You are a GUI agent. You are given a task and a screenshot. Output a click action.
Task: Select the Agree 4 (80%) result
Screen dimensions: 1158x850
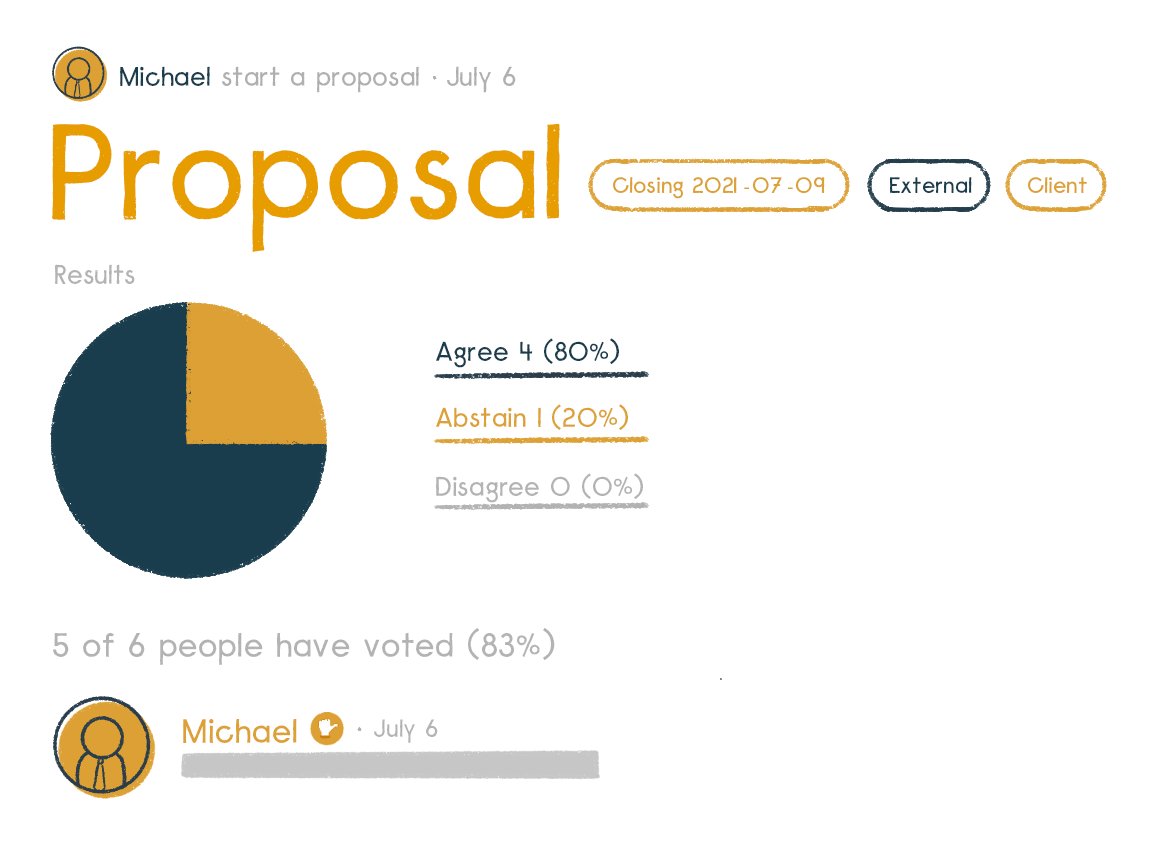[x=528, y=353]
